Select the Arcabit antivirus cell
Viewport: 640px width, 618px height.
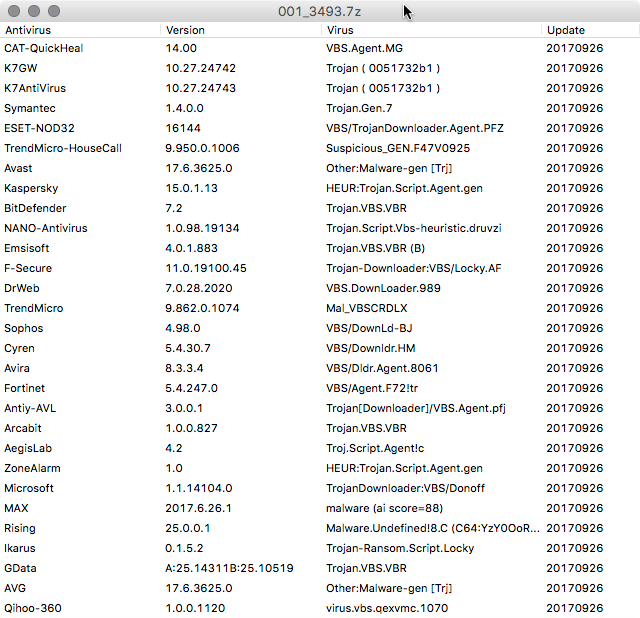tap(23, 428)
